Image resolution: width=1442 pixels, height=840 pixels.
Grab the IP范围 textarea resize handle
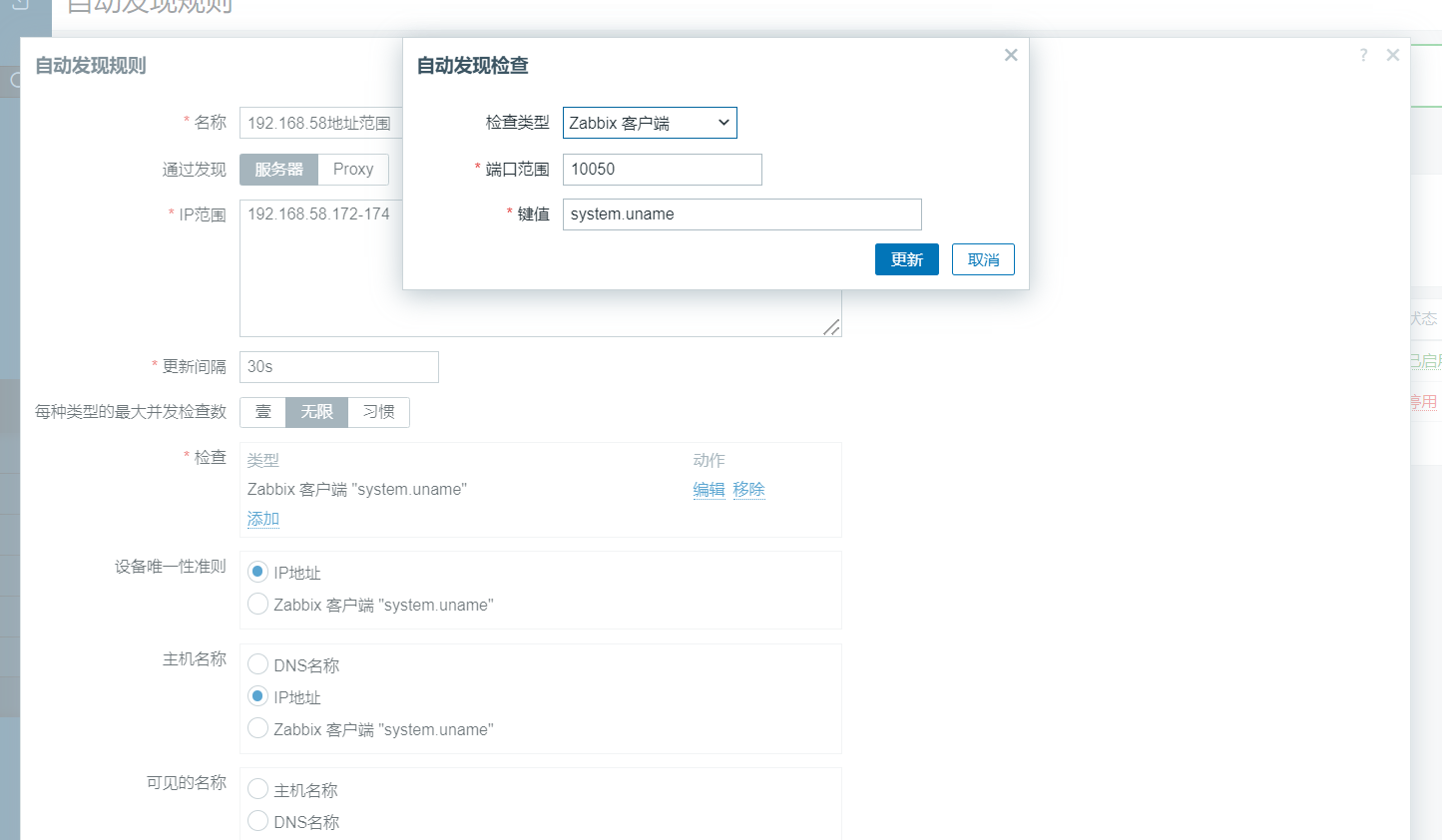click(831, 327)
